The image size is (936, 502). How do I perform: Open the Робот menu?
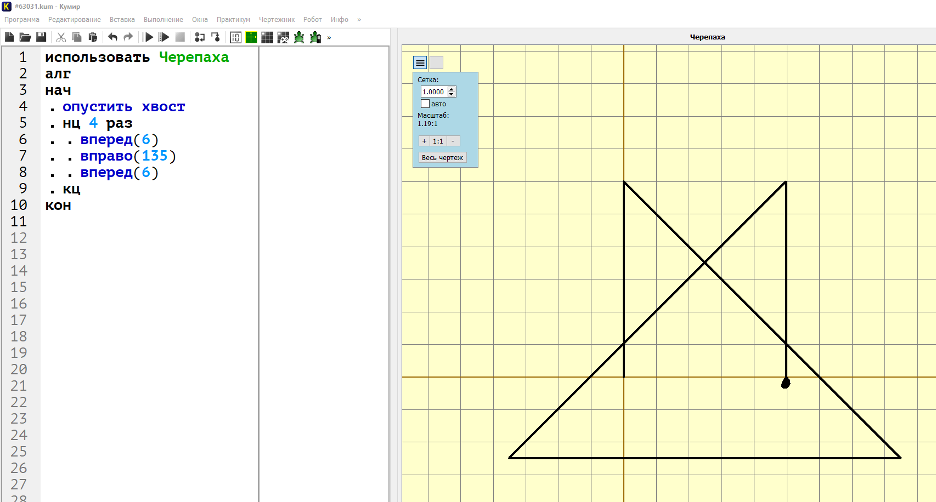[x=312, y=20]
